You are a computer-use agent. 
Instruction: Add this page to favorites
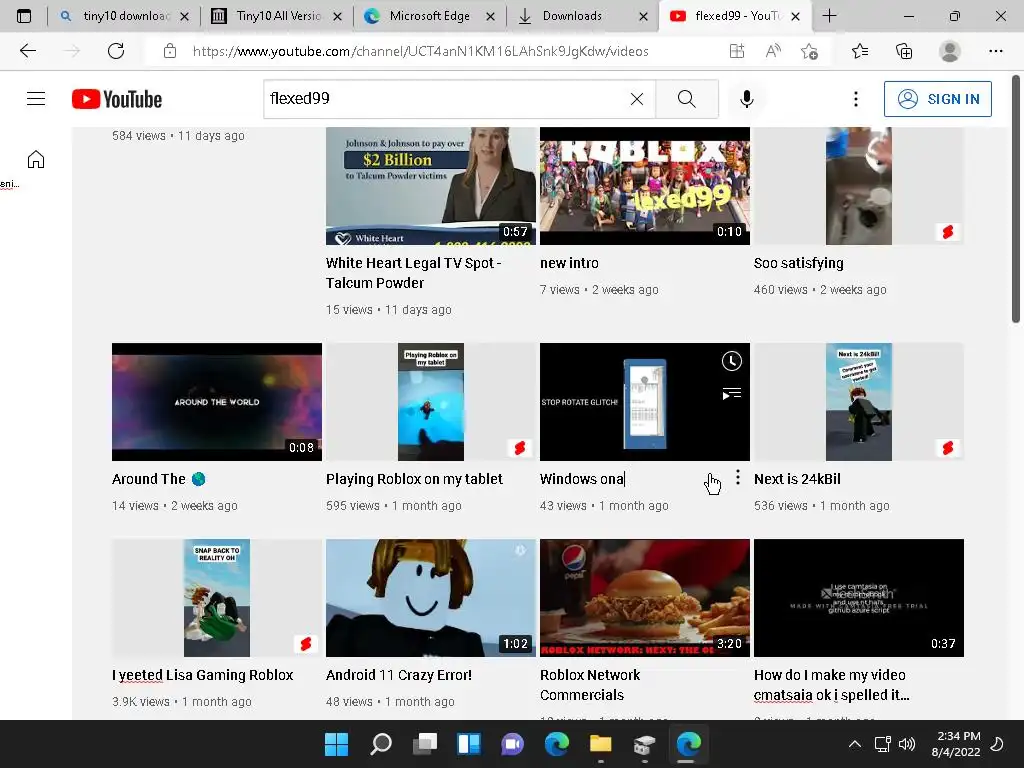pos(809,51)
